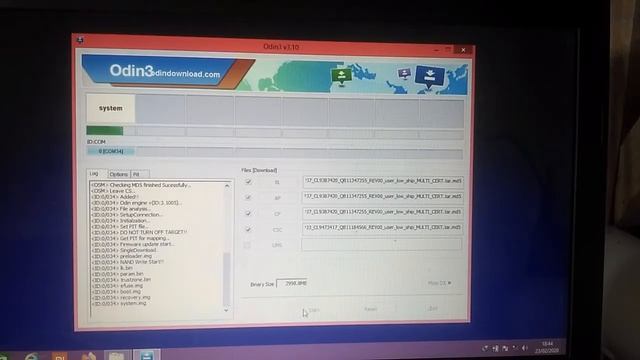Untick the AP file checkbox
640x360 pixels.
[x=248, y=198]
